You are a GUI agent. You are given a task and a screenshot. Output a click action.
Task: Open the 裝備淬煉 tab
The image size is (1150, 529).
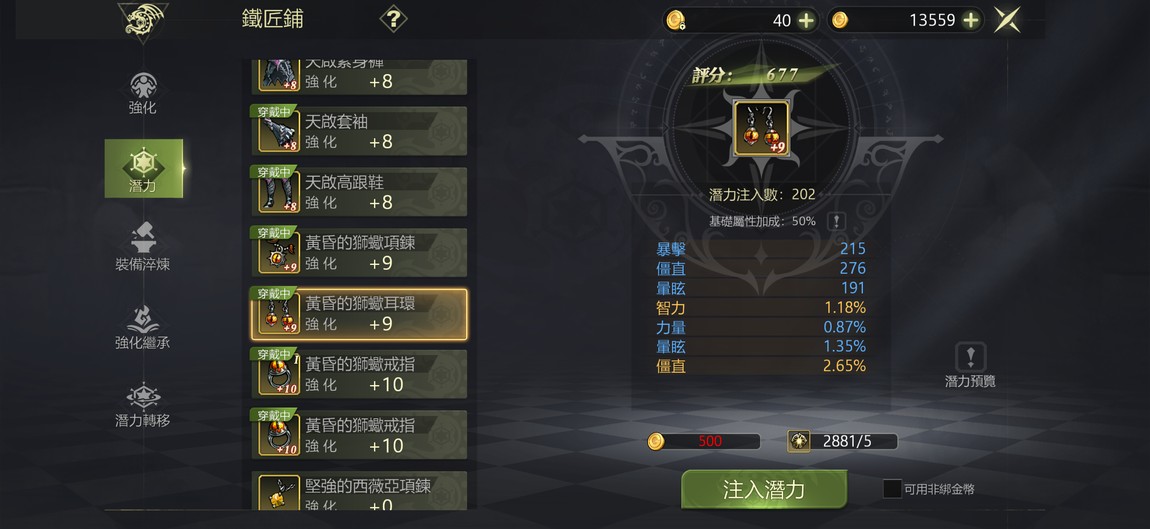point(143,247)
